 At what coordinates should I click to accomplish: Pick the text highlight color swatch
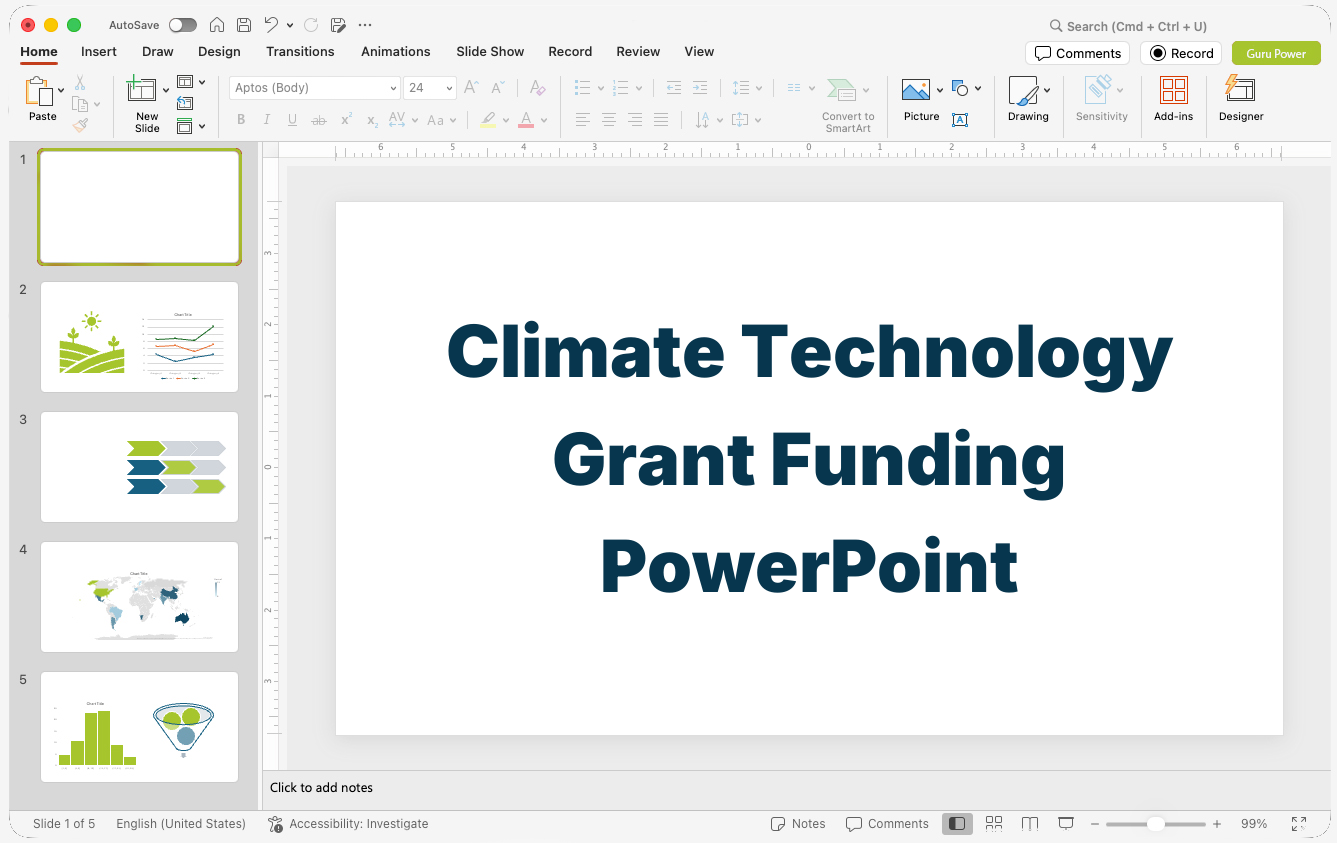click(487, 120)
